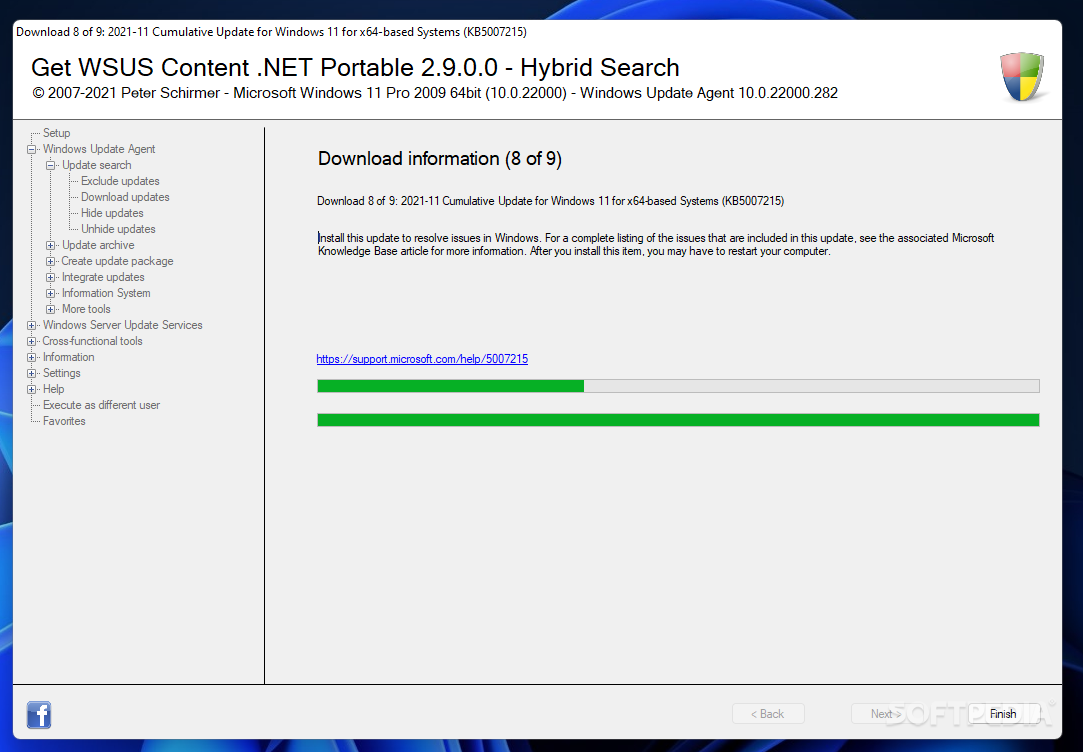The height and width of the screenshot is (752, 1083).
Task: Select Setup in the tree
Action: point(57,133)
